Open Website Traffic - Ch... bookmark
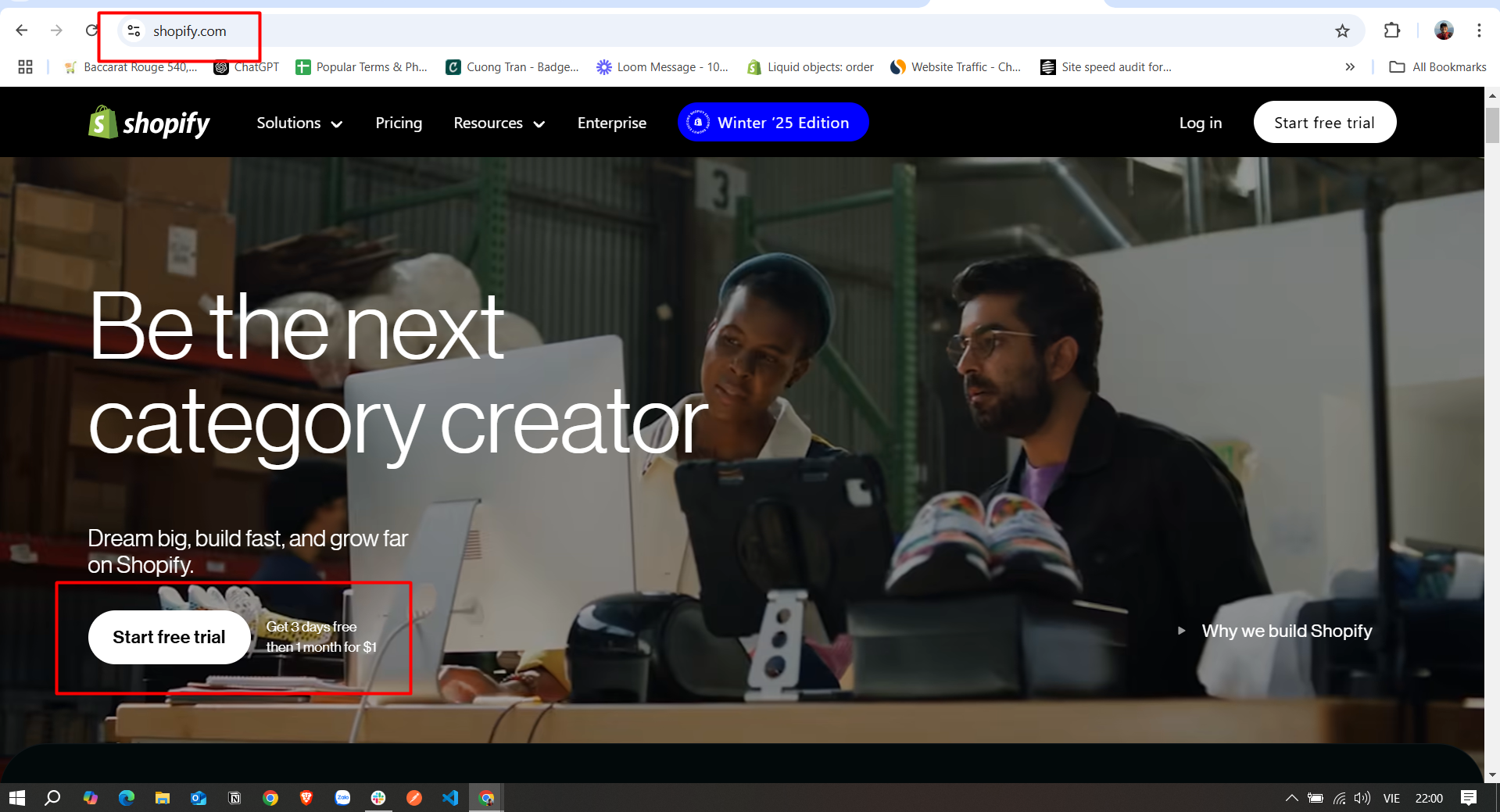Screen dimensions: 1500x812 point(956,67)
